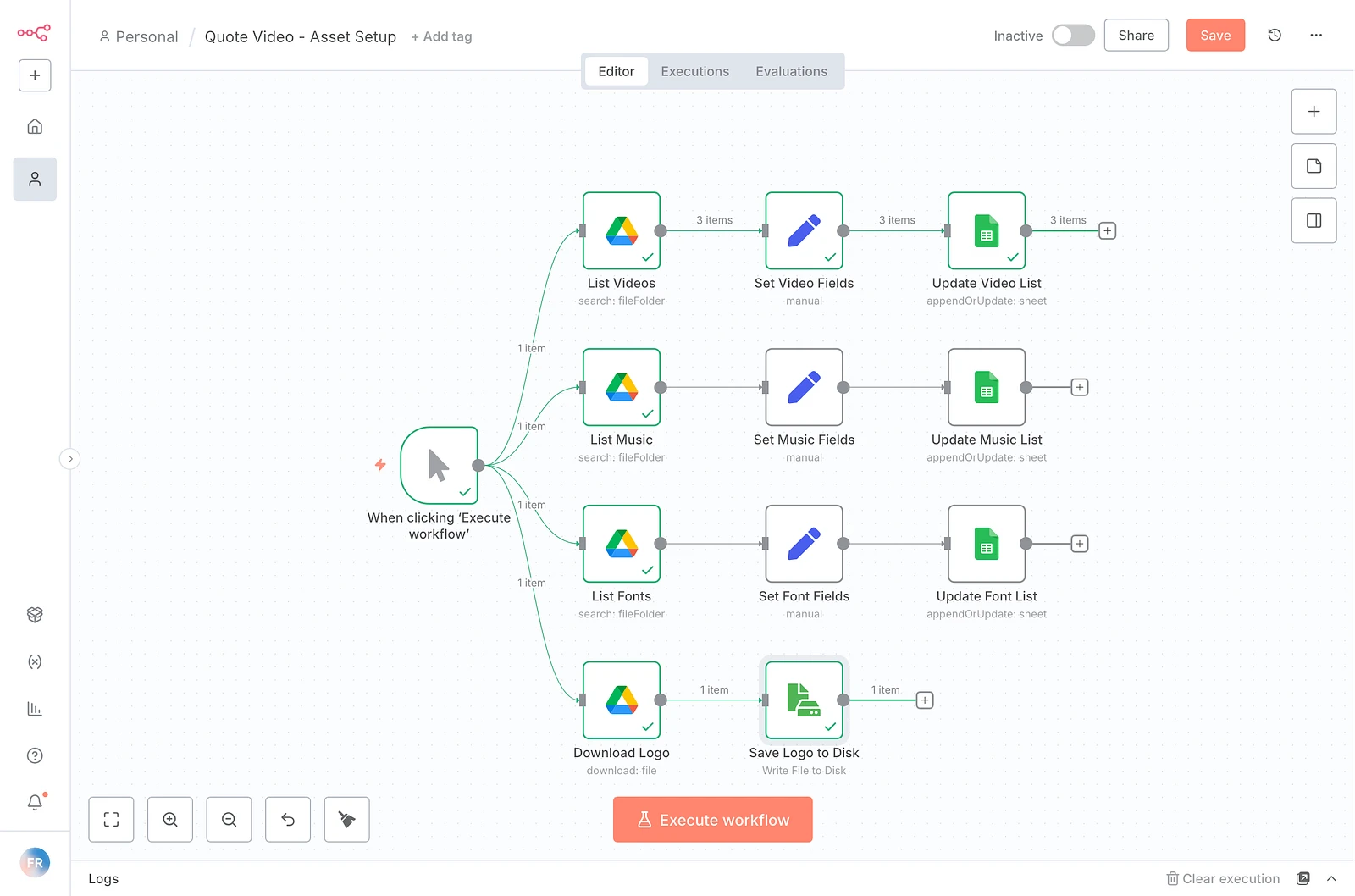The height and width of the screenshot is (896, 1355).
Task: Select the manual trigger node
Action: (439, 465)
